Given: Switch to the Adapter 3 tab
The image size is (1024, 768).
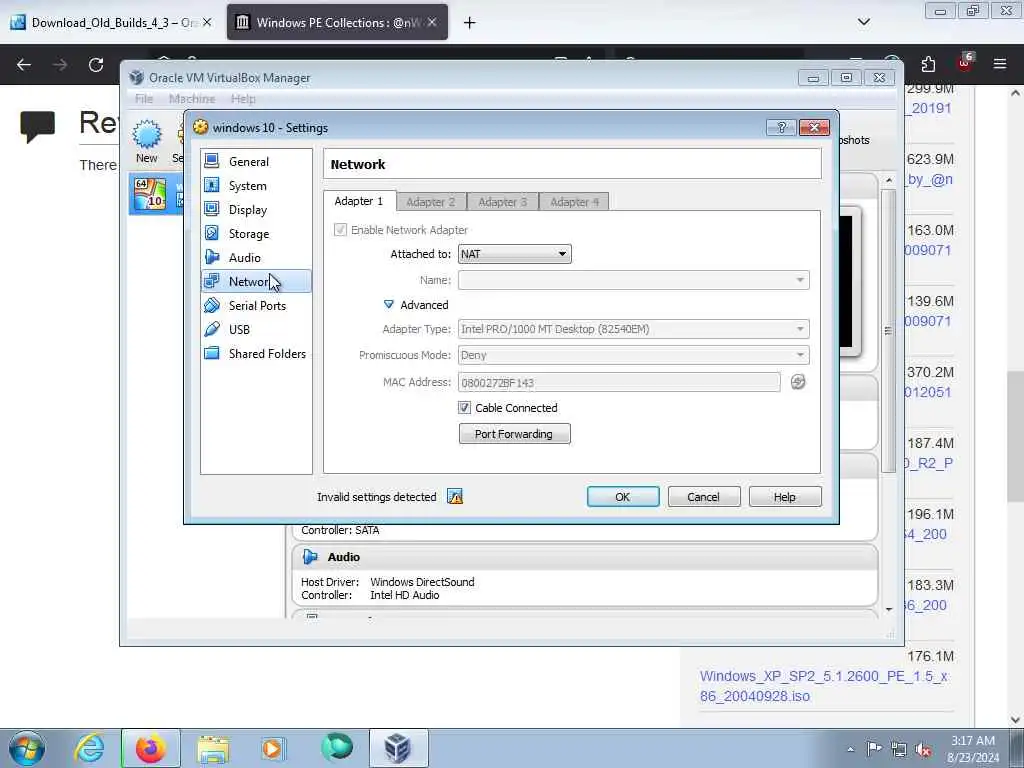Looking at the screenshot, I should click(x=502, y=202).
